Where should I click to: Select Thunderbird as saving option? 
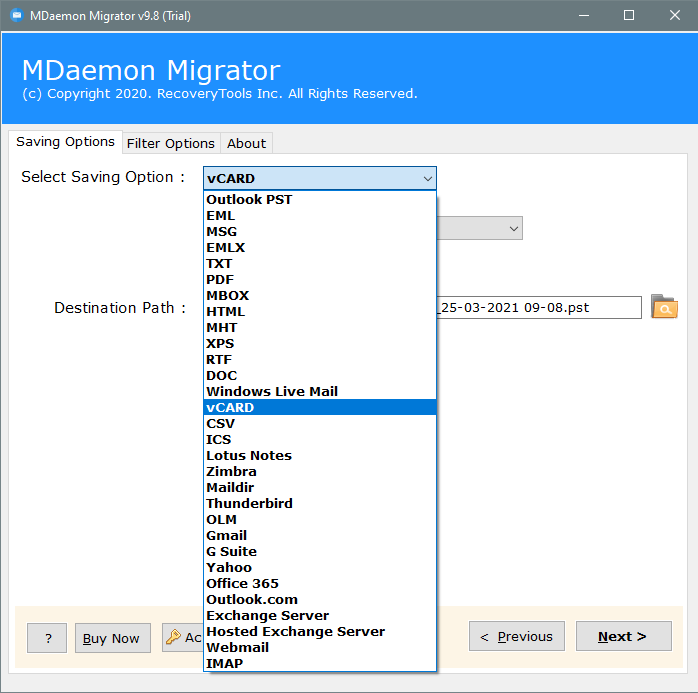320,503
